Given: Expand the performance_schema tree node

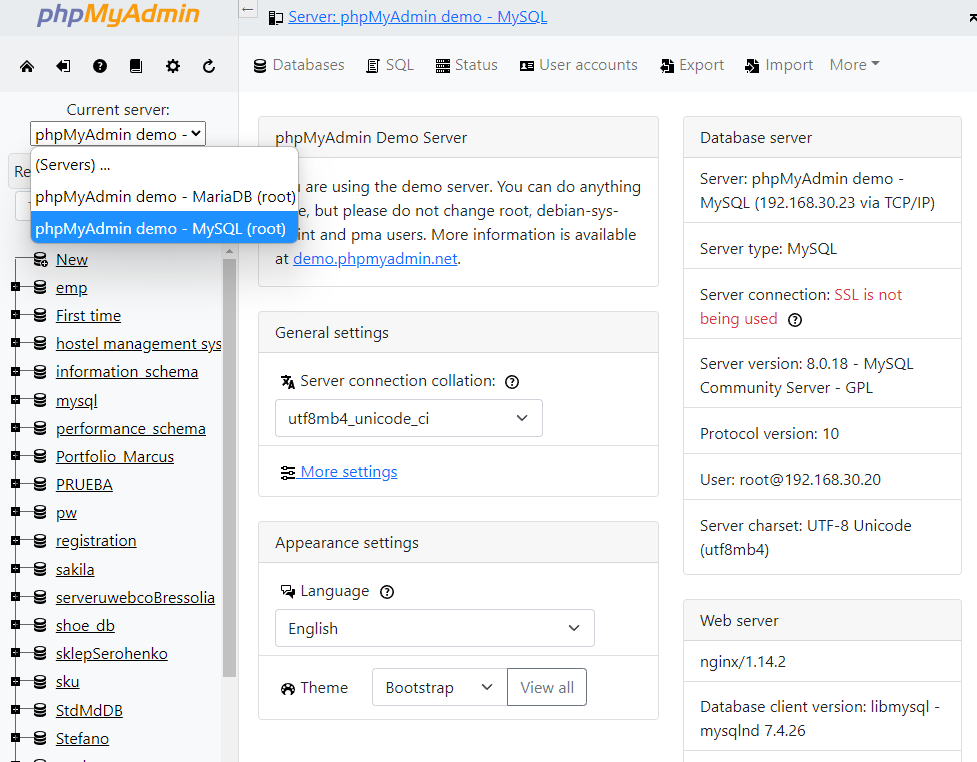Looking at the screenshot, I should coord(16,428).
